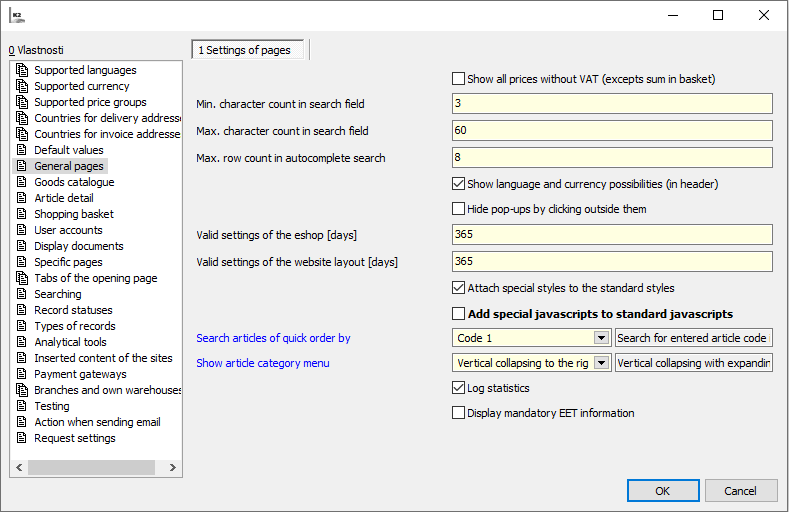The image size is (789, 512).
Task: Click the icon beside Request settings
Action: (x=22, y=438)
